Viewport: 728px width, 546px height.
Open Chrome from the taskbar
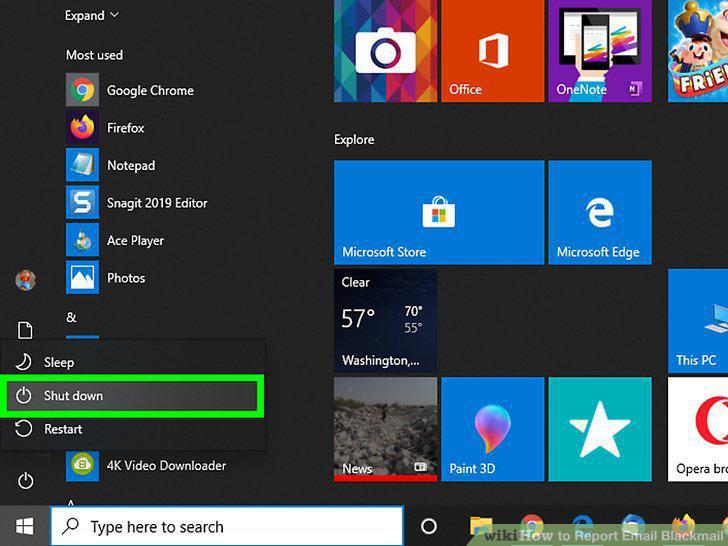pyautogui.click(x=532, y=527)
